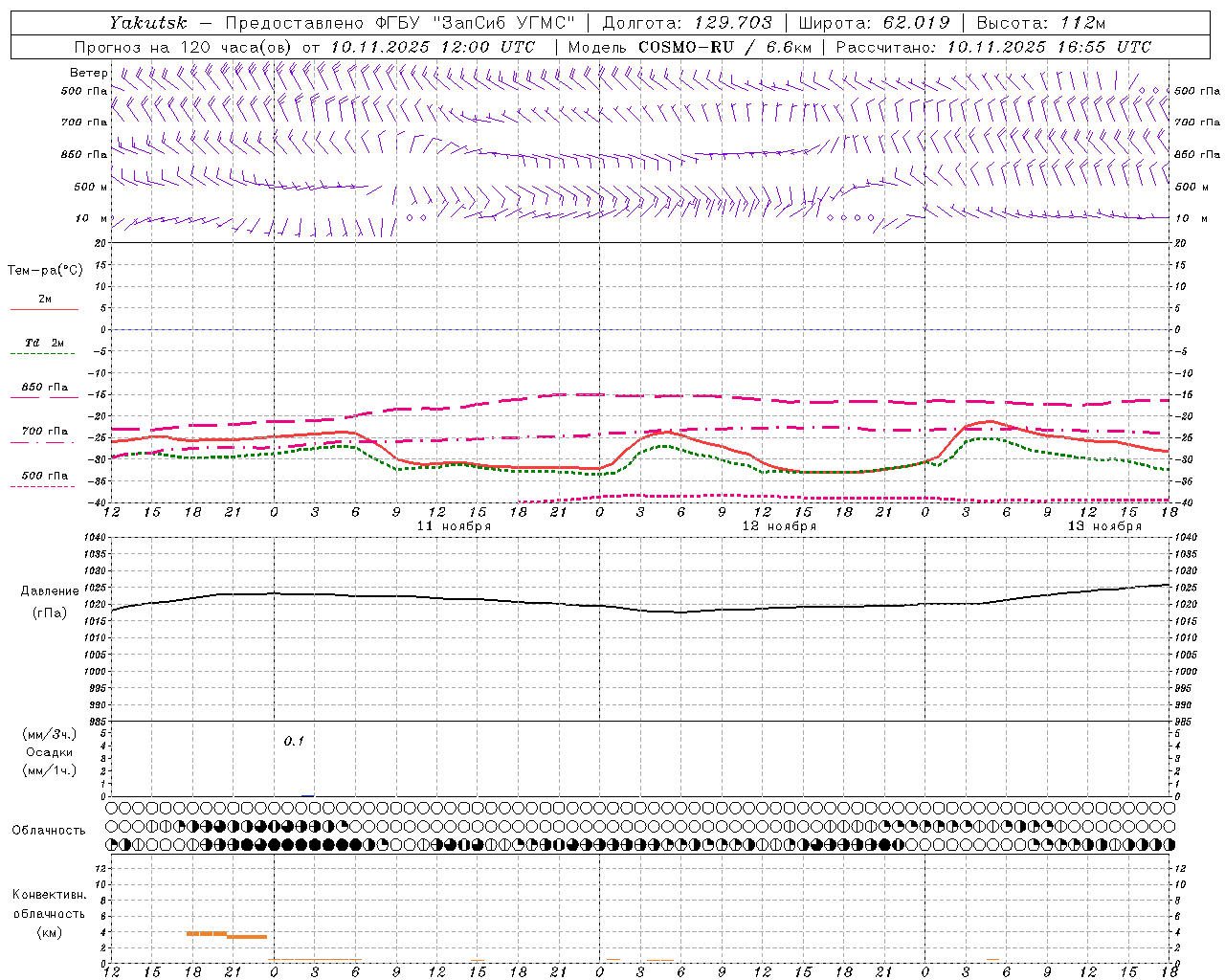Click the Облачность cloud cover row label
Viewport: 1225px width, 980px height.
pos(49,830)
